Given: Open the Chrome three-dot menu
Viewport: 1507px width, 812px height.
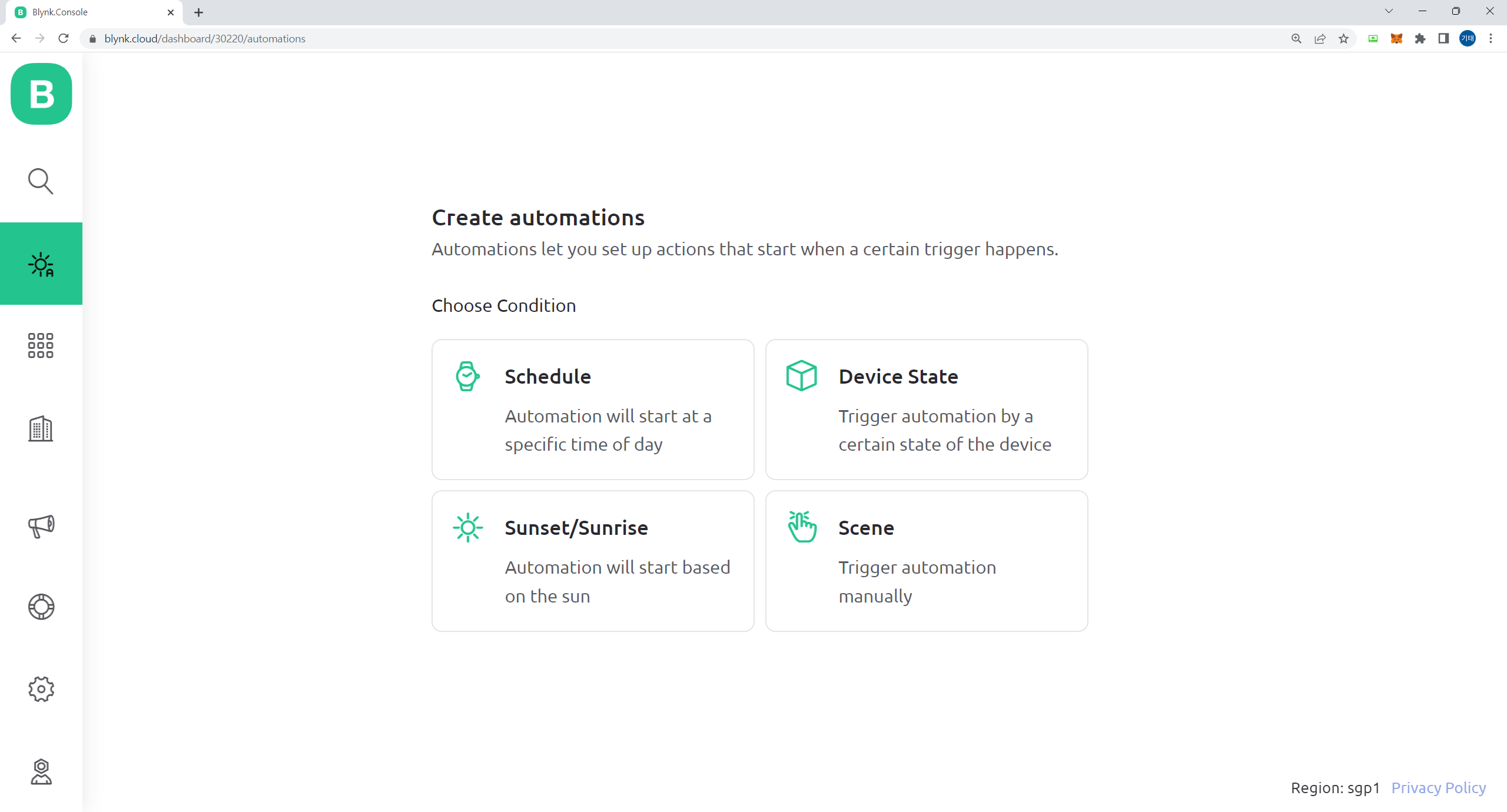Looking at the screenshot, I should coord(1491,39).
